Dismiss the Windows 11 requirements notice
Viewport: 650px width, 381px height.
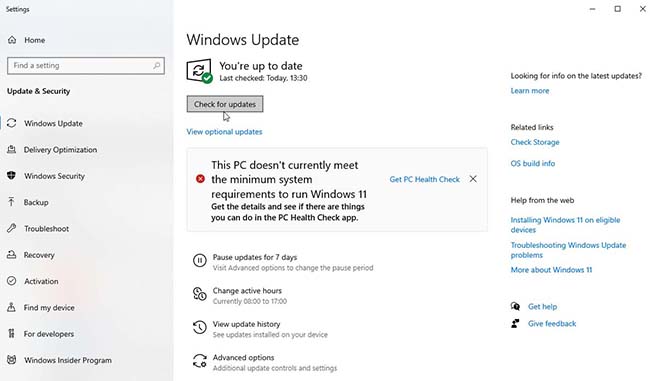(473, 179)
